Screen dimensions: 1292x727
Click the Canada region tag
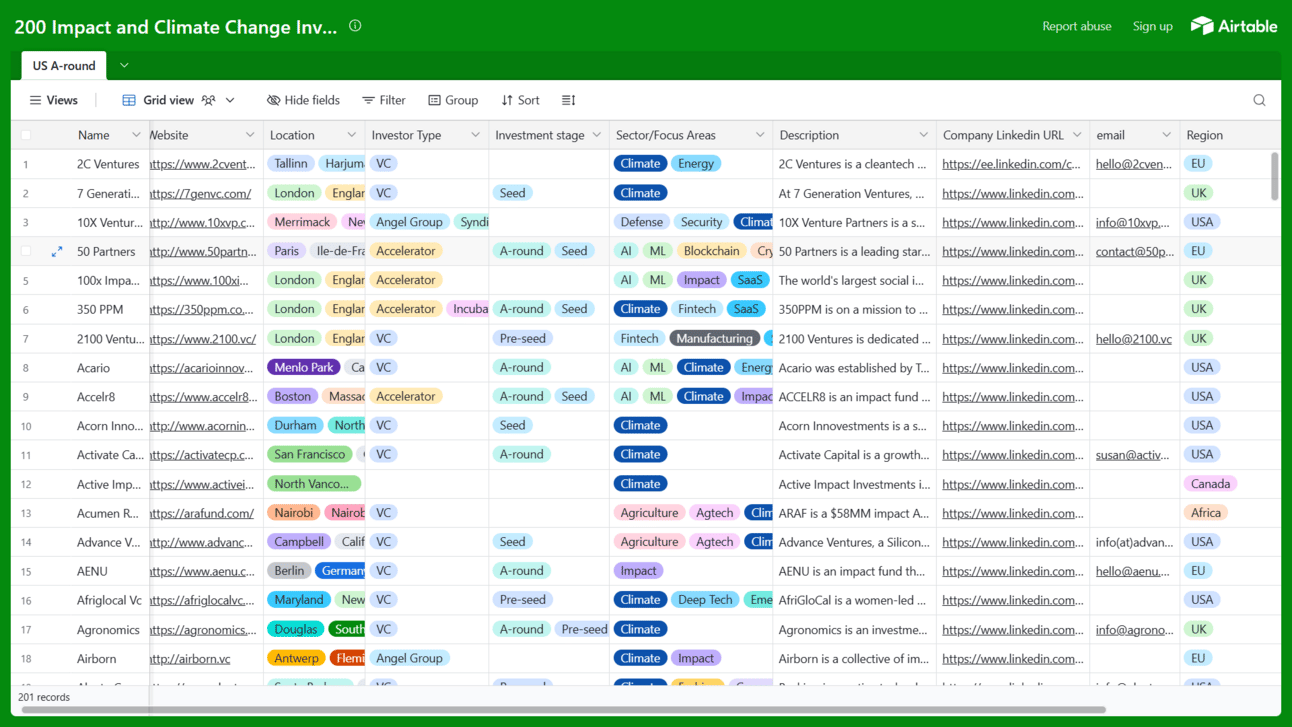[x=1210, y=484]
